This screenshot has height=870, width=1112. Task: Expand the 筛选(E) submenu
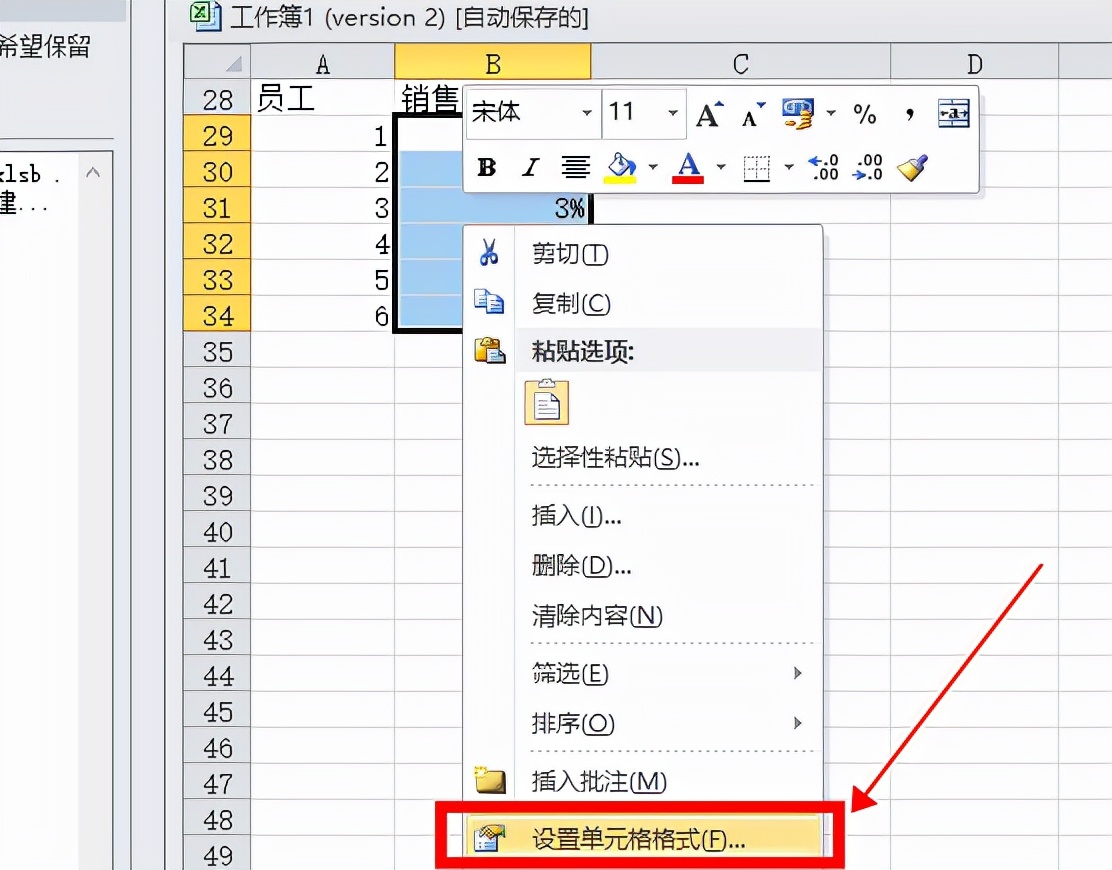643,674
